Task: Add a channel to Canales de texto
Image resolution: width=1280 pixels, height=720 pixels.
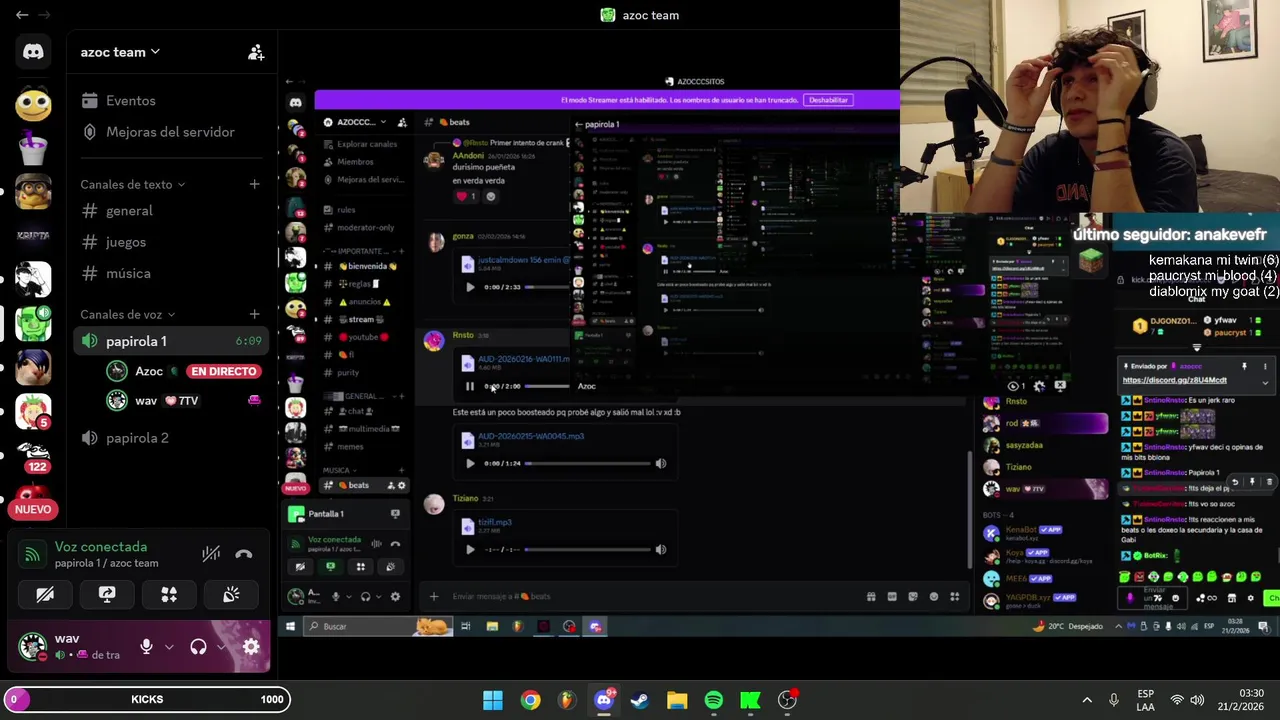Action: pyautogui.click(x=254, y=184)
